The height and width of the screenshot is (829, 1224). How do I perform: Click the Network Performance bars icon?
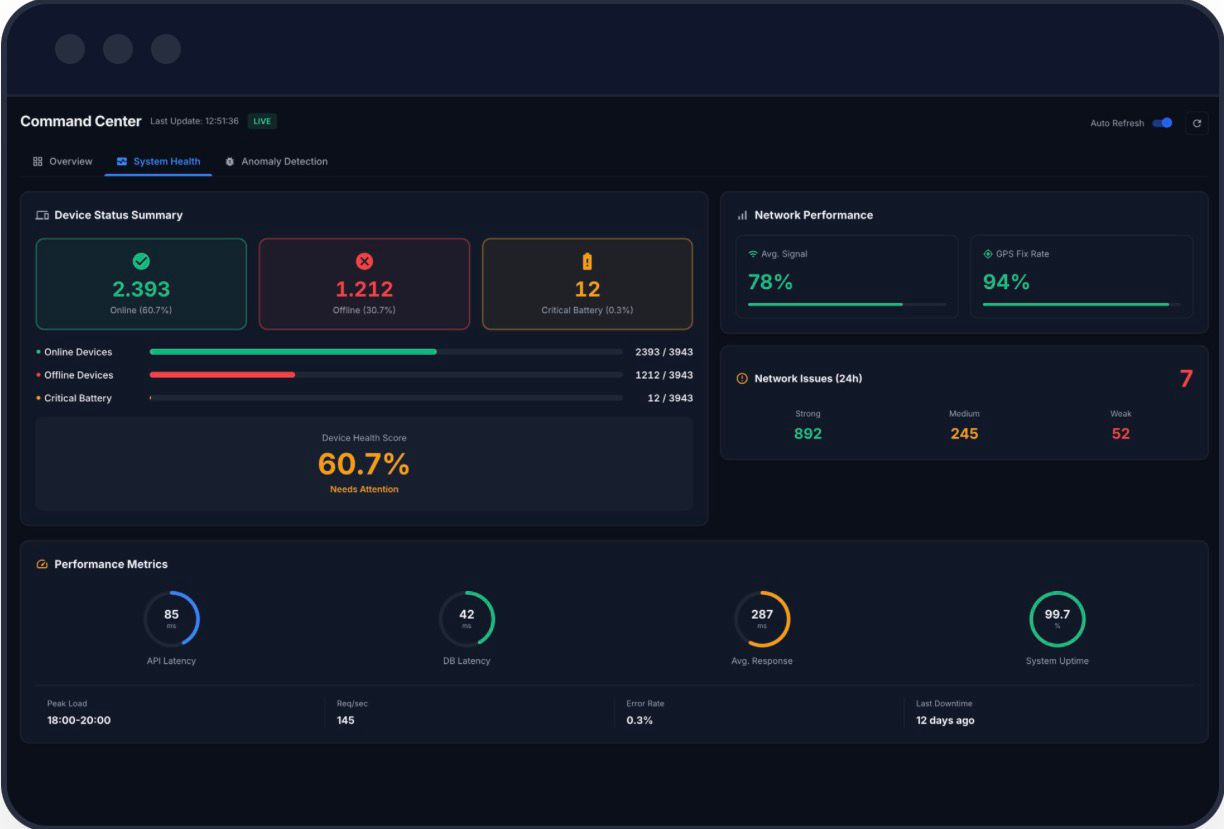pyautogui.click(x=742, y=215)
